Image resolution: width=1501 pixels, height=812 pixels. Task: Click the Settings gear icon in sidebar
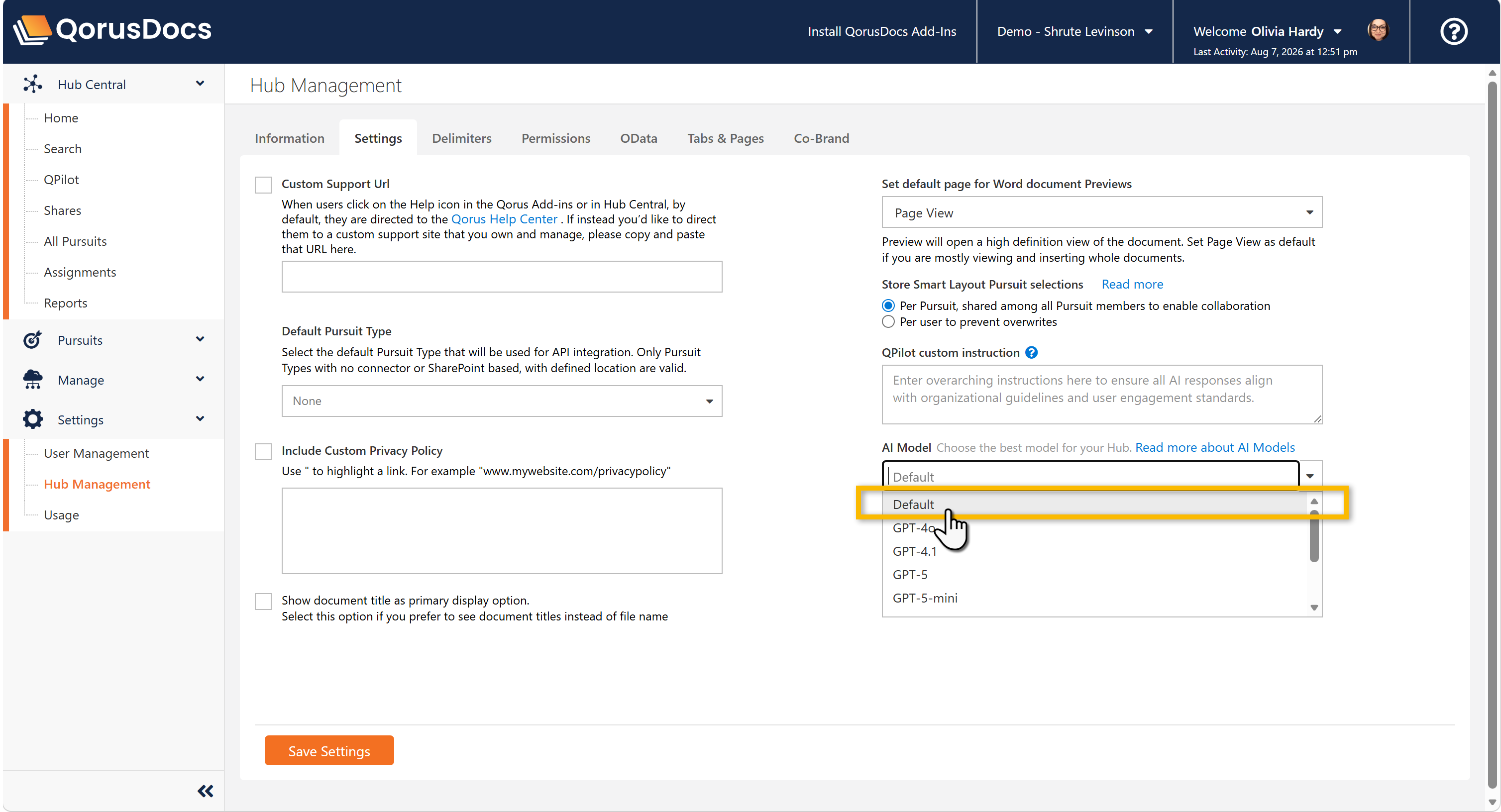tap(33, 419)
